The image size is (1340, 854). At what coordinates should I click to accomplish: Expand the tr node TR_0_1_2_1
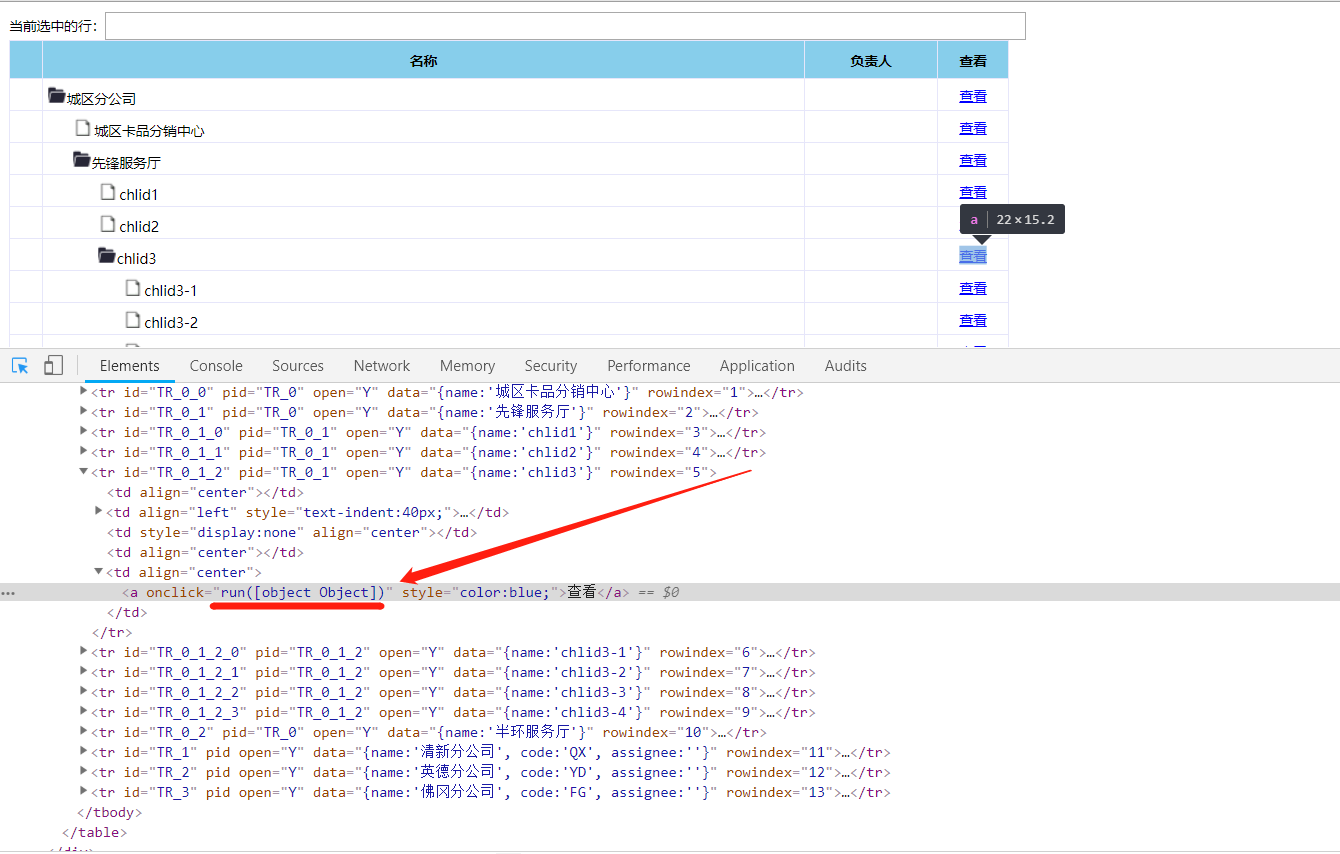pyautogui.click(x=83, y=672)
